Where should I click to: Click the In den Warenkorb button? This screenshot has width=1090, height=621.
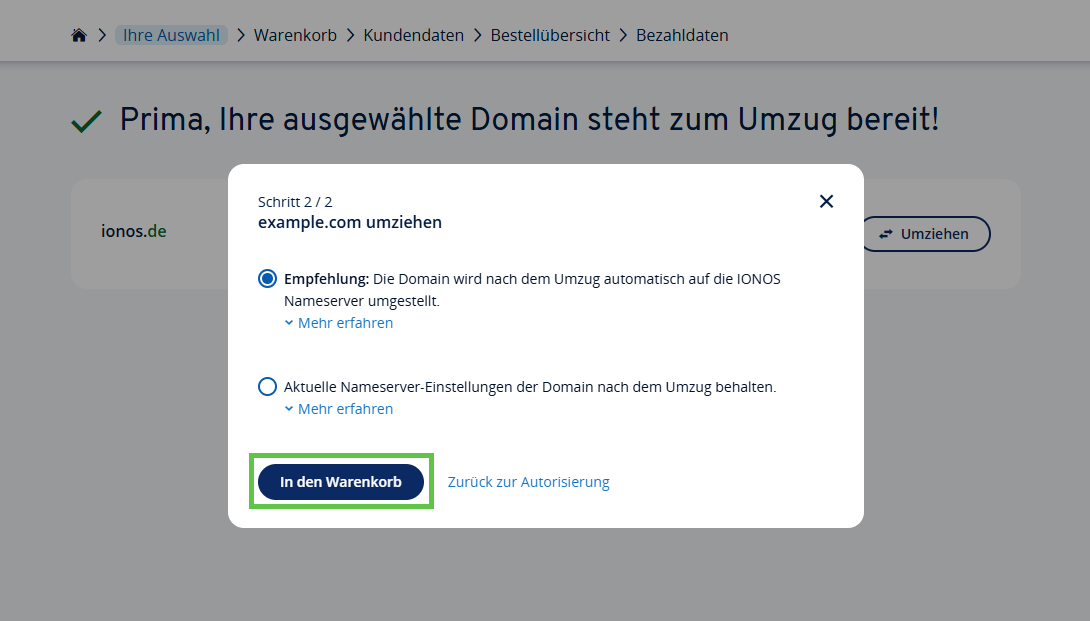click(x=341, y=481)
